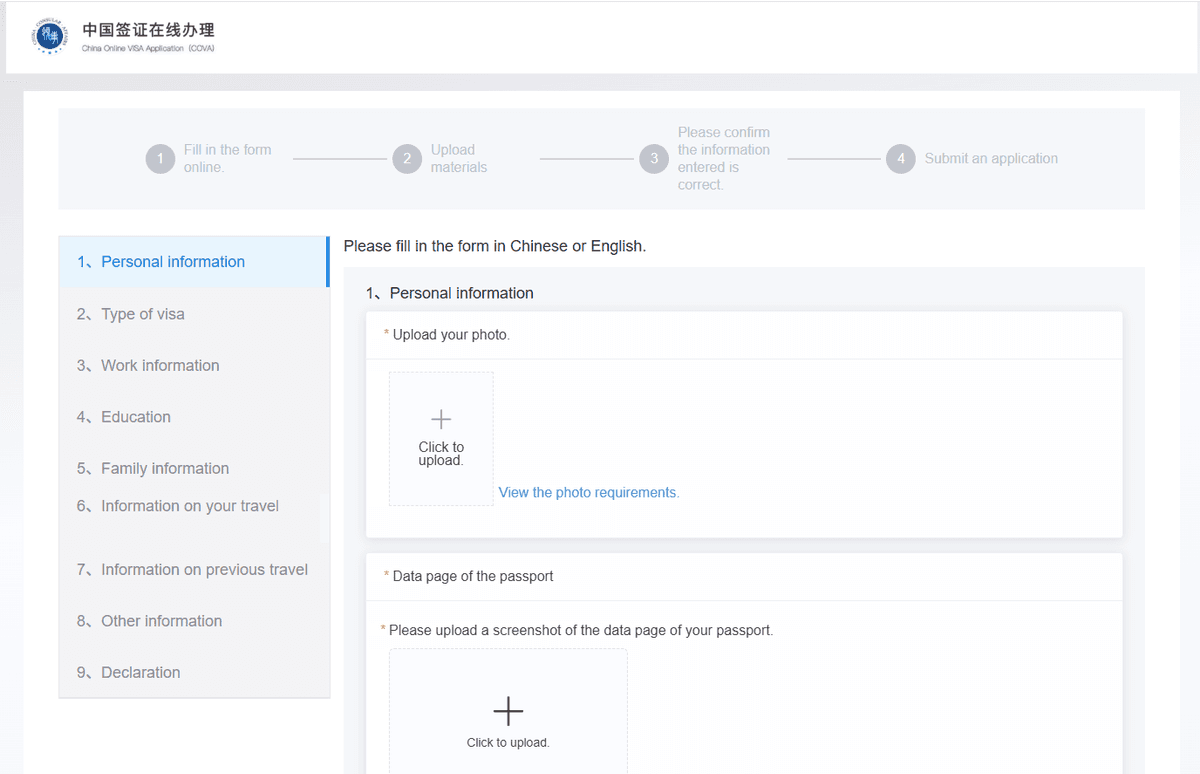Click the plus icon to upload your photo
The width and height of the screenshot is (1200, 774).
point(441,419)
